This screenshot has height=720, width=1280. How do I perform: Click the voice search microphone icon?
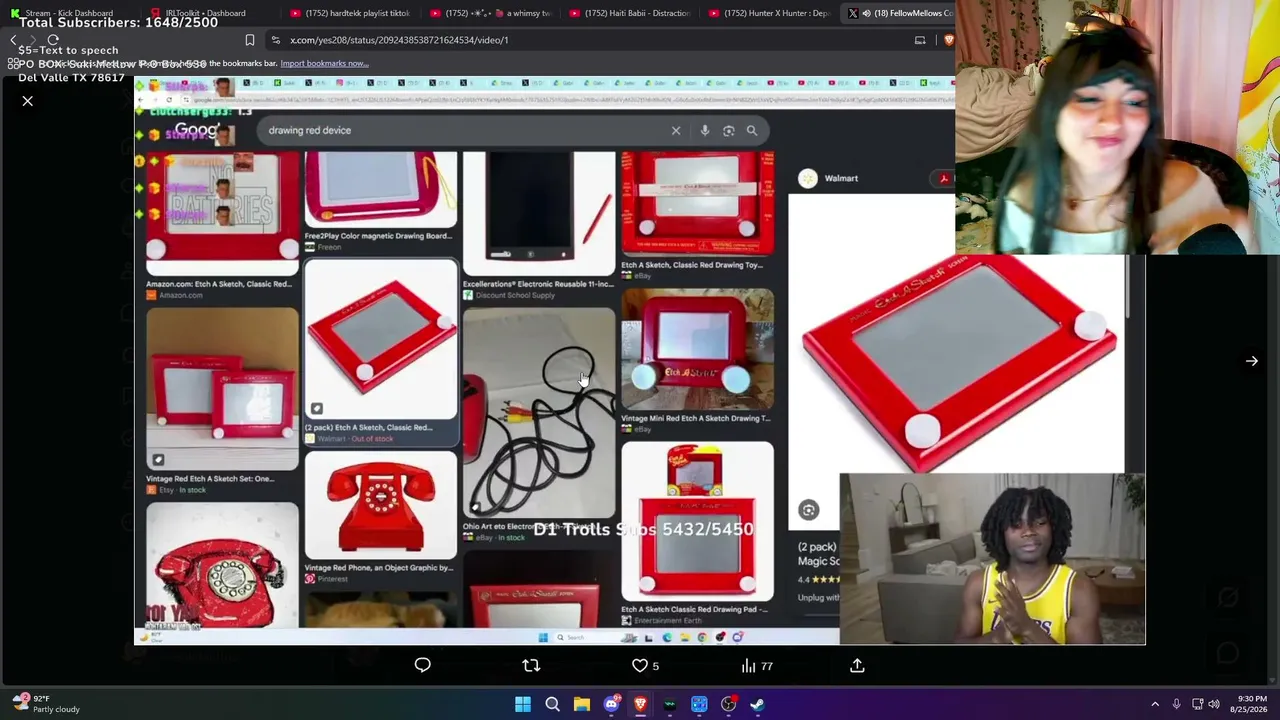(x=705, y=130)
